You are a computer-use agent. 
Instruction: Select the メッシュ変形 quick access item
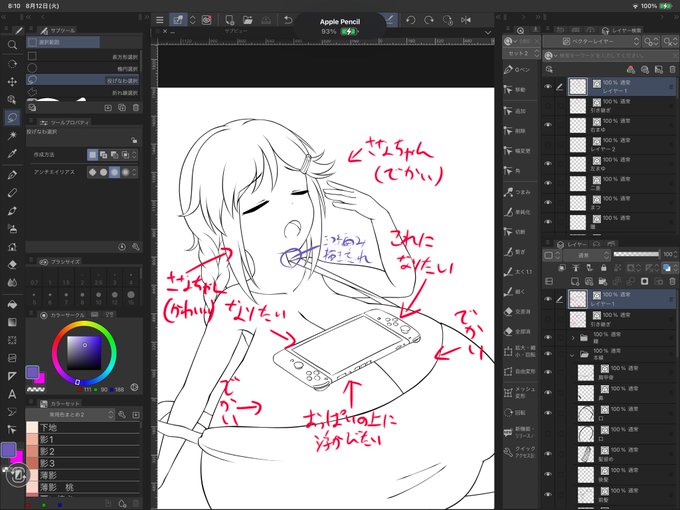[x=519, y=392]
